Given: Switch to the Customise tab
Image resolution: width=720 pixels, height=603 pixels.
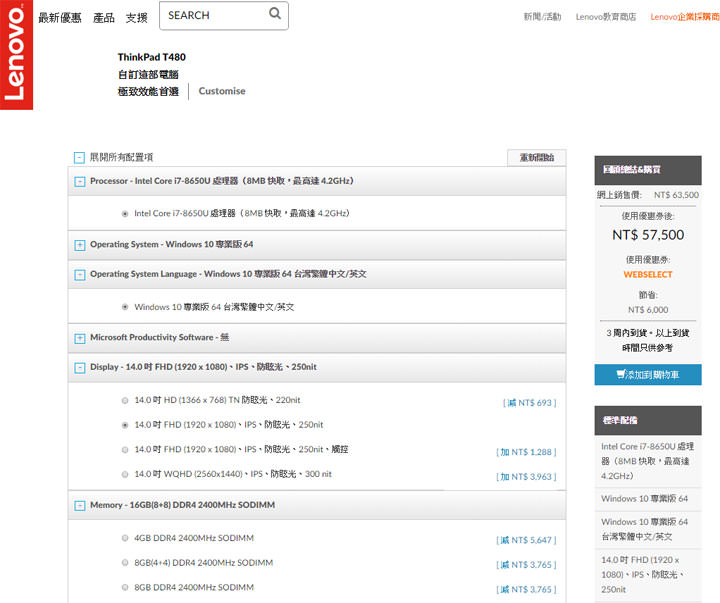Looking at the screenshot, I should click(x=222, y=91).
